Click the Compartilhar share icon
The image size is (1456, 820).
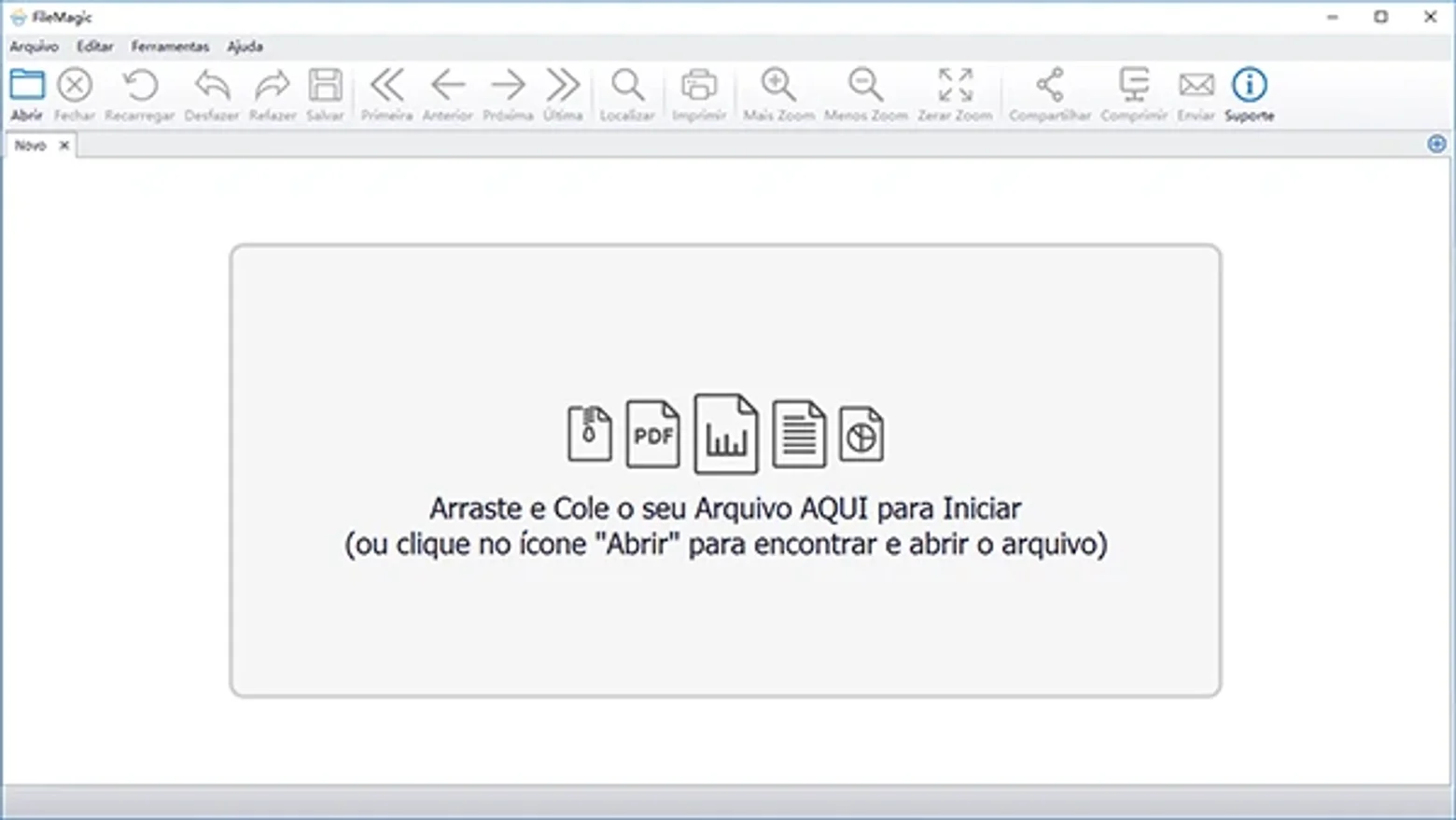(x=1050, y=85)
